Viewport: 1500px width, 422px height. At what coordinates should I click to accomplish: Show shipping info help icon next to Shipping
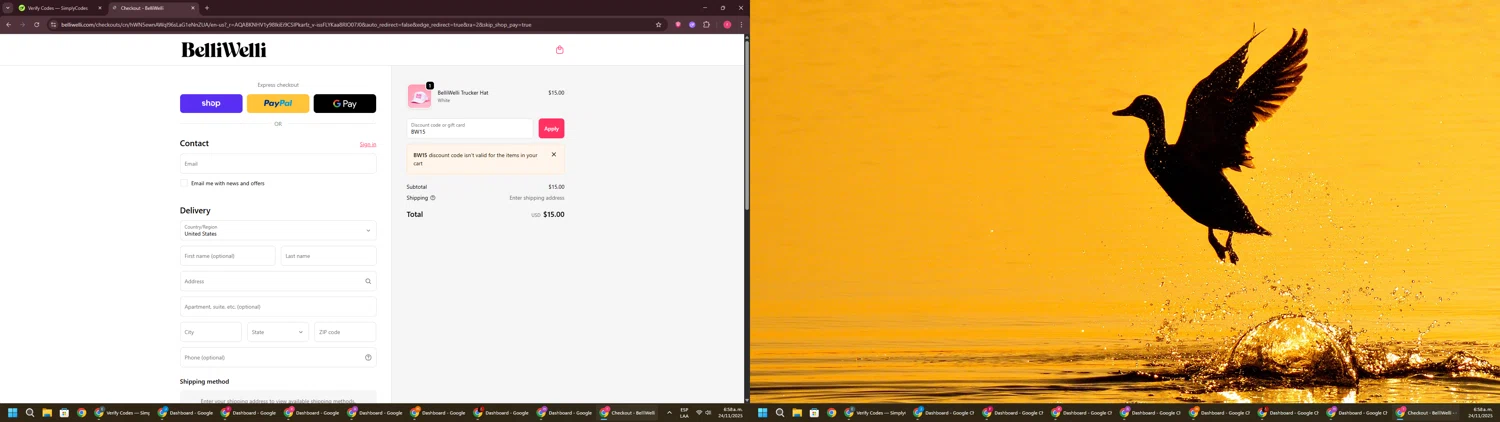(432, 198)
